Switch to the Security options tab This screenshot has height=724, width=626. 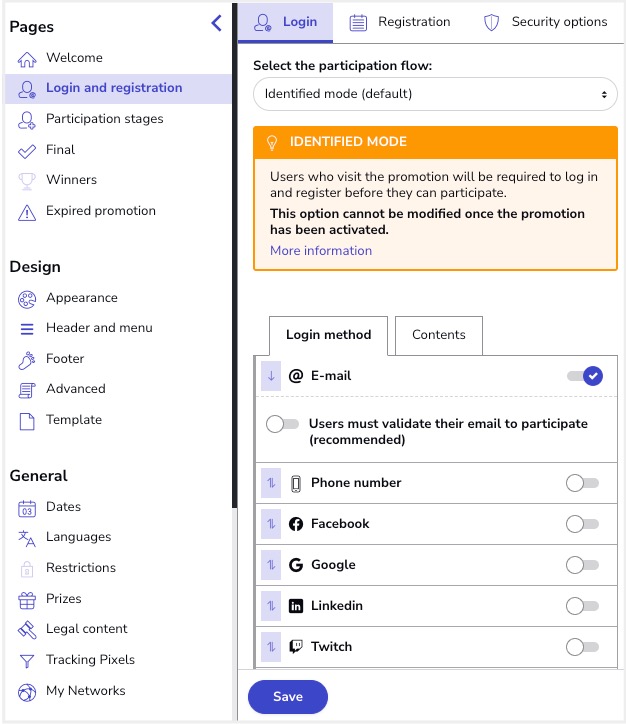545,22
